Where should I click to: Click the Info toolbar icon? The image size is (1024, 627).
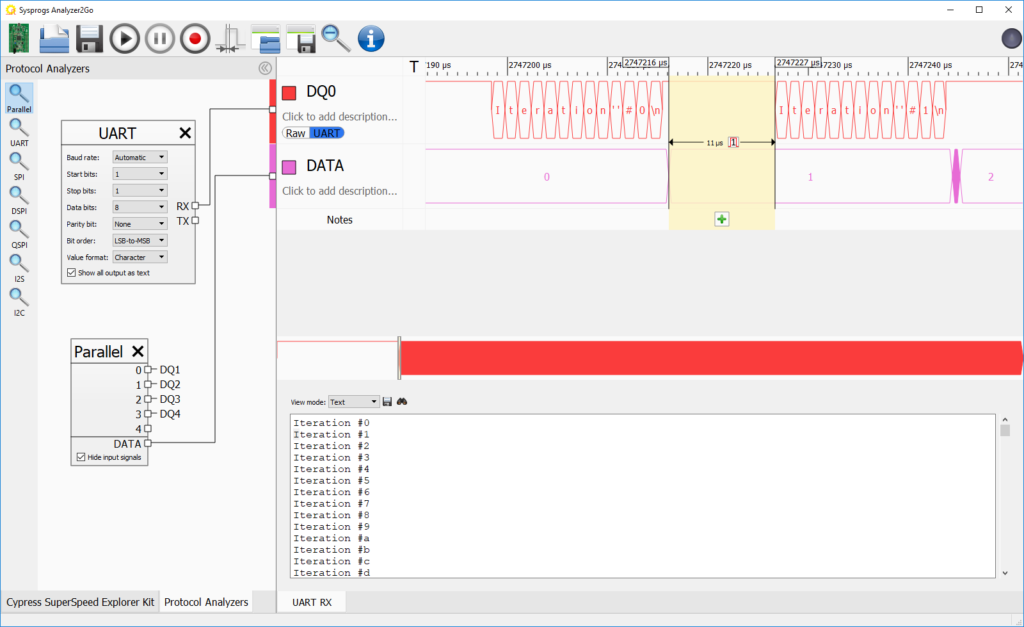tap(371, 38)
